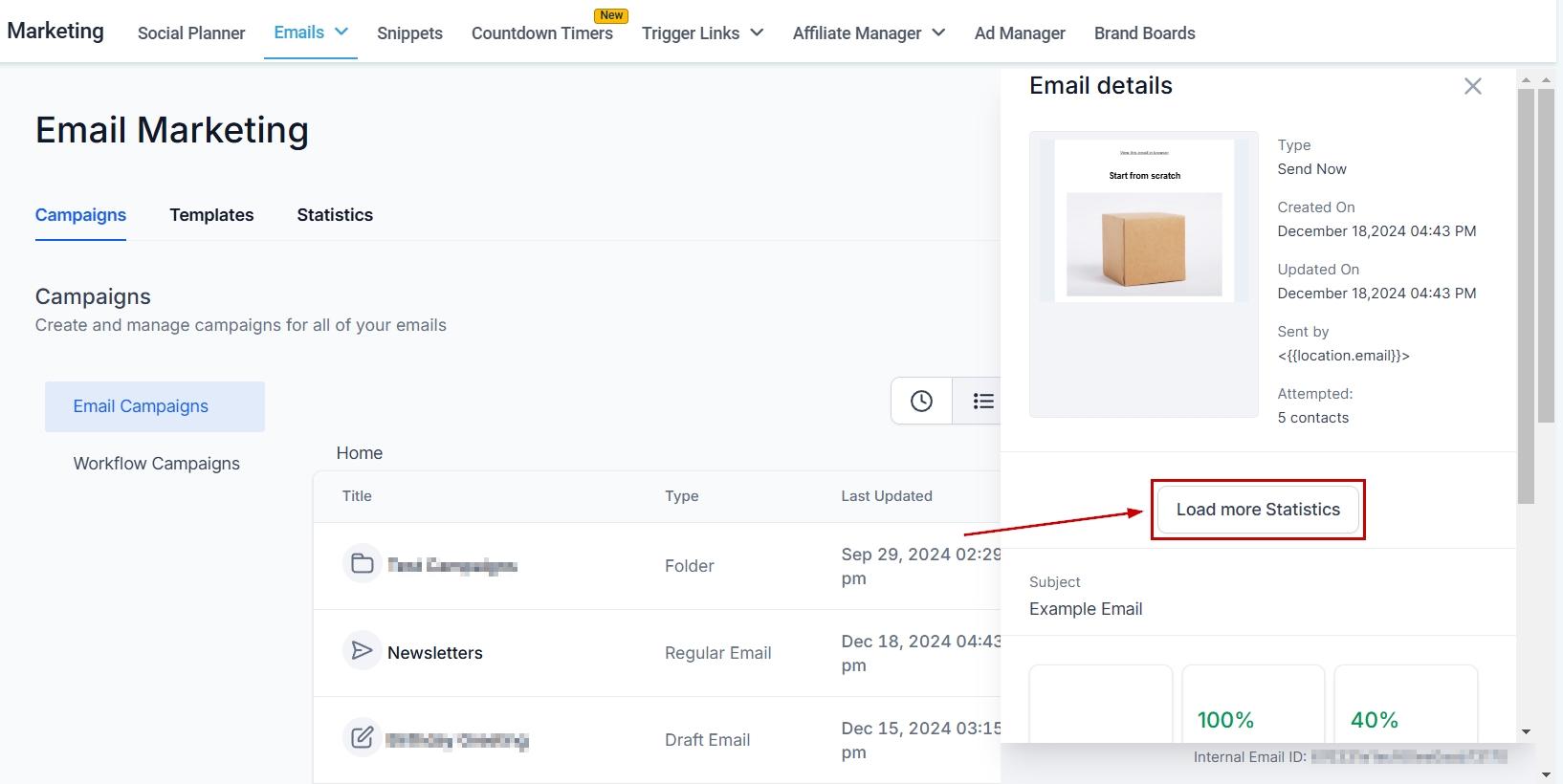Select Email Campaigns in sidebar
Screen dimensions: 1563x784
tap(141, 406)
